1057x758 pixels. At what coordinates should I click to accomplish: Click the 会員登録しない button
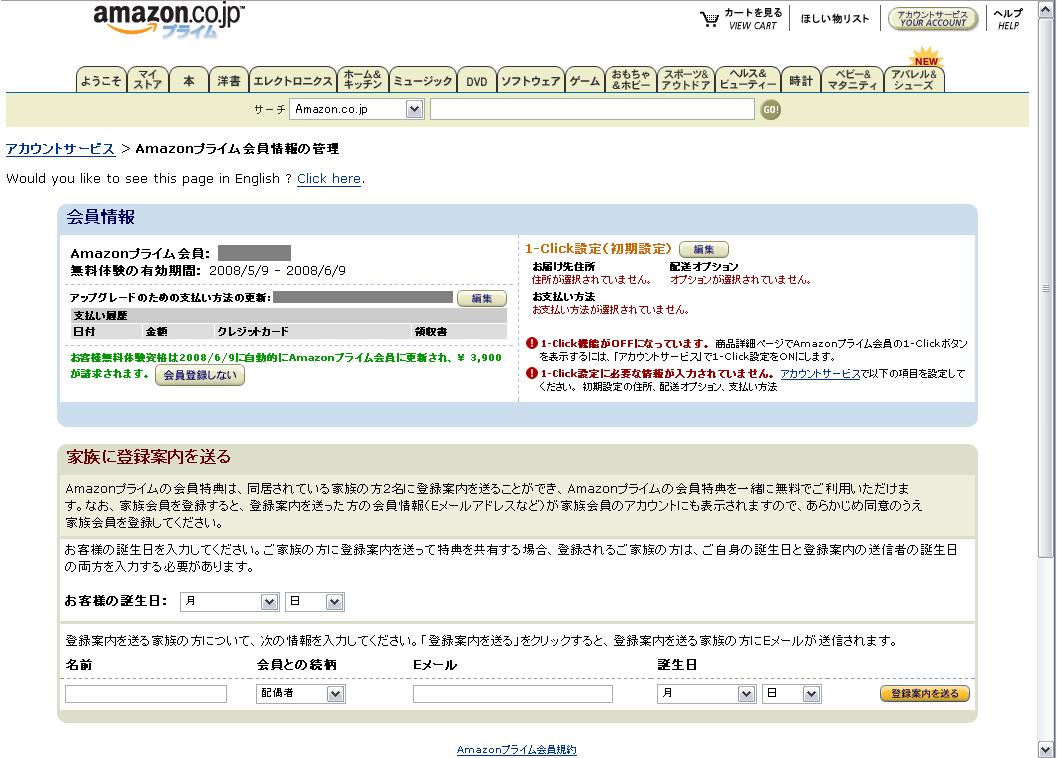point(200,375)
